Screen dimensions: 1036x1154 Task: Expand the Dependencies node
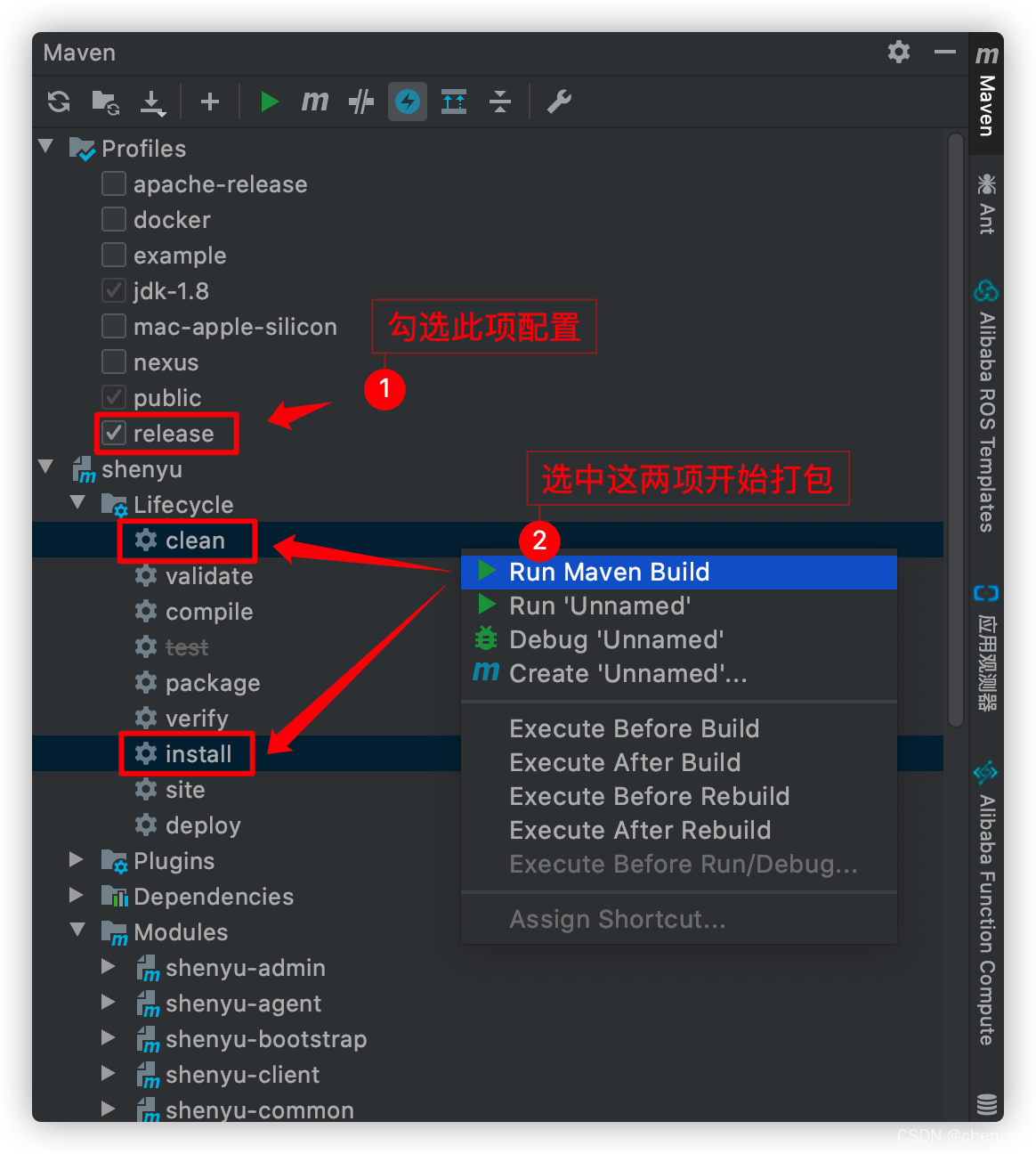(x=77, y=895)
